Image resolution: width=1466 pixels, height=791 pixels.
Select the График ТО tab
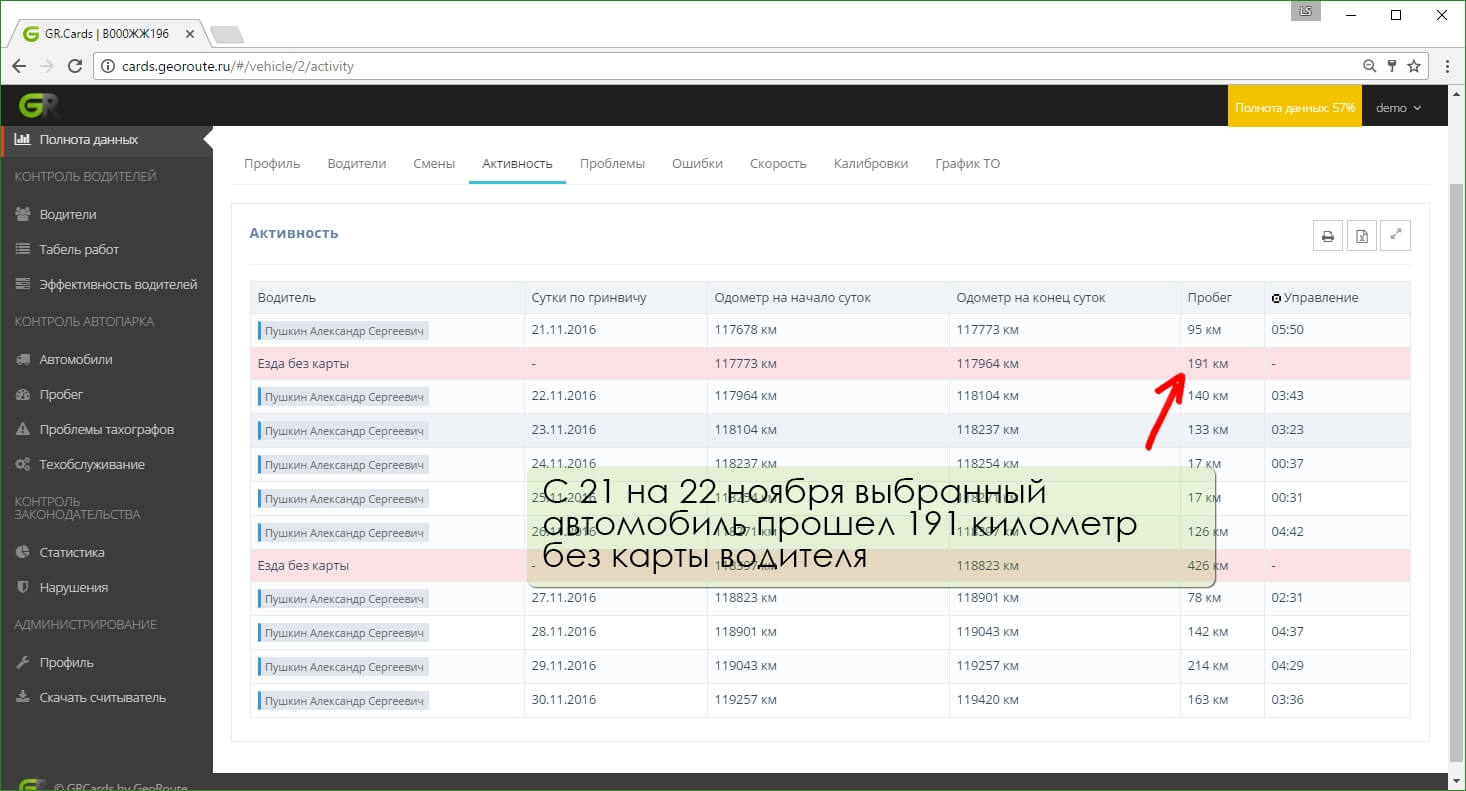coord(967,164)
